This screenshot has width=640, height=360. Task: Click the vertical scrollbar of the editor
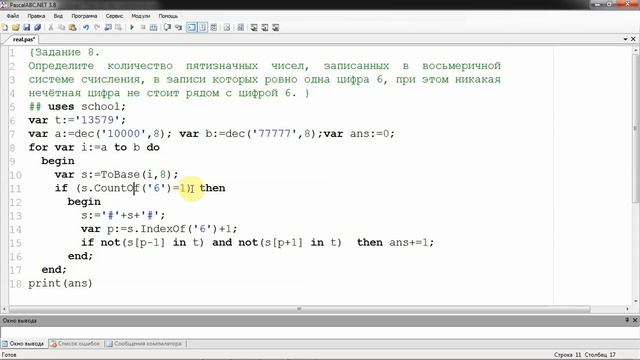[x=636, y=129]
